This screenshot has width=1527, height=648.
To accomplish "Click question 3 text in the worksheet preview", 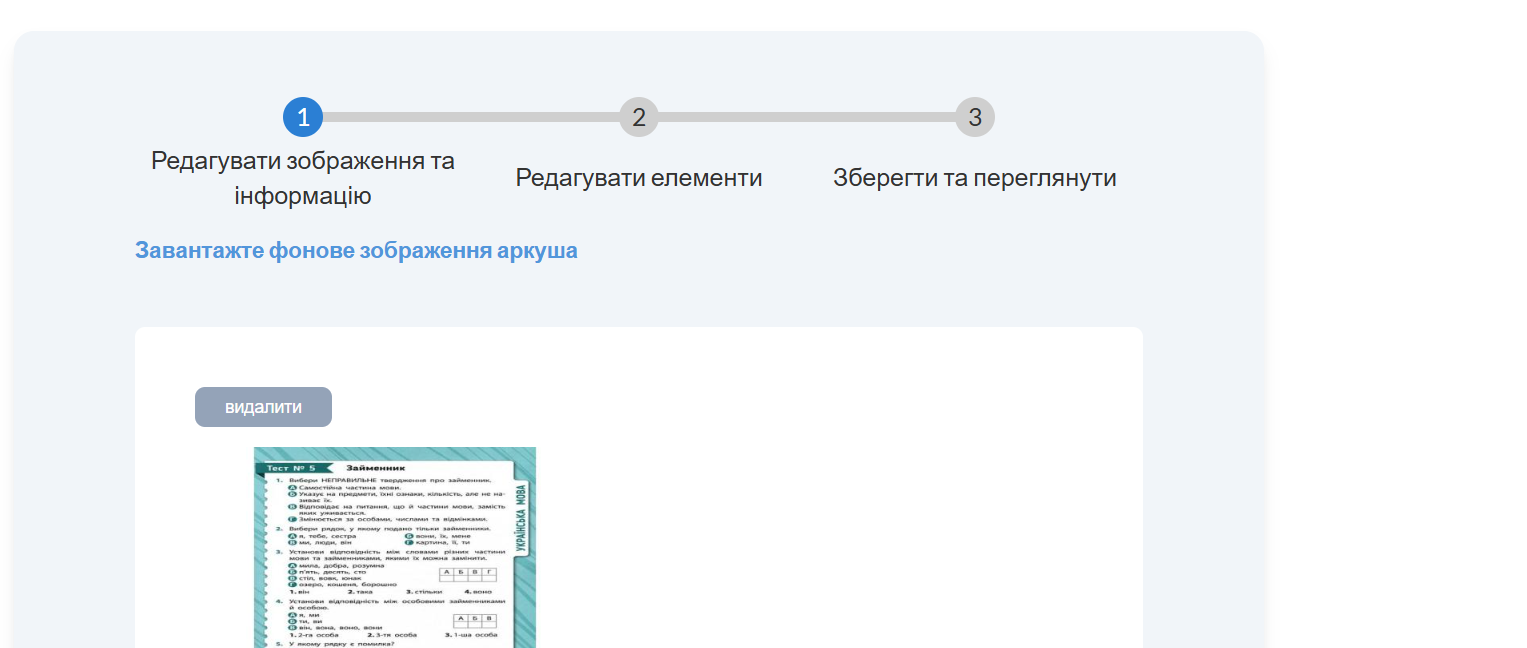I will click(x=390, y=554).
